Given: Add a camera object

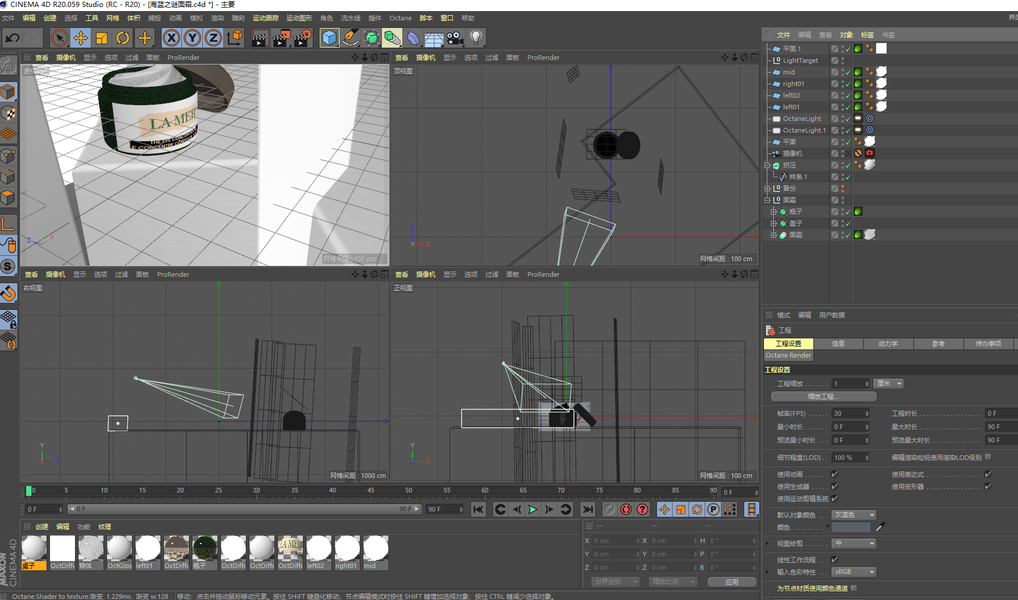Looking at the screenshot, I should (x=455, y=38).
